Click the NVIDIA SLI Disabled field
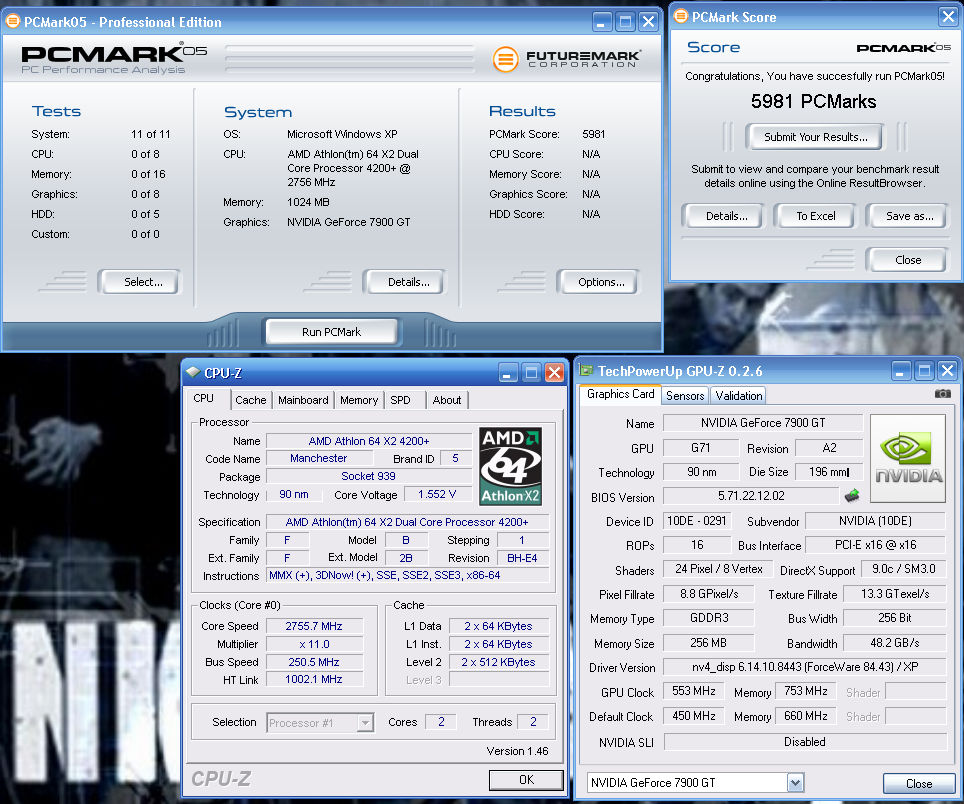Image resolution: width=964 pixels, height=804 pixels. (x=804, y=742)
